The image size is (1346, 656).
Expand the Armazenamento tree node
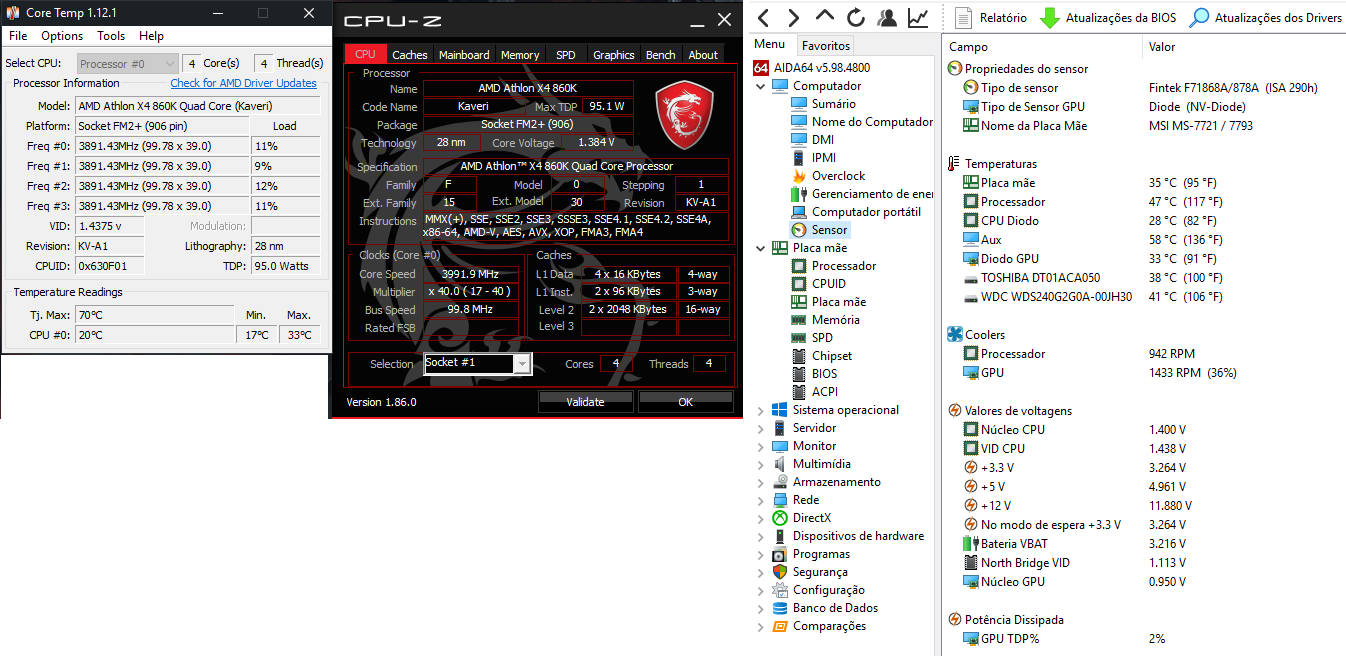[761, 482]
